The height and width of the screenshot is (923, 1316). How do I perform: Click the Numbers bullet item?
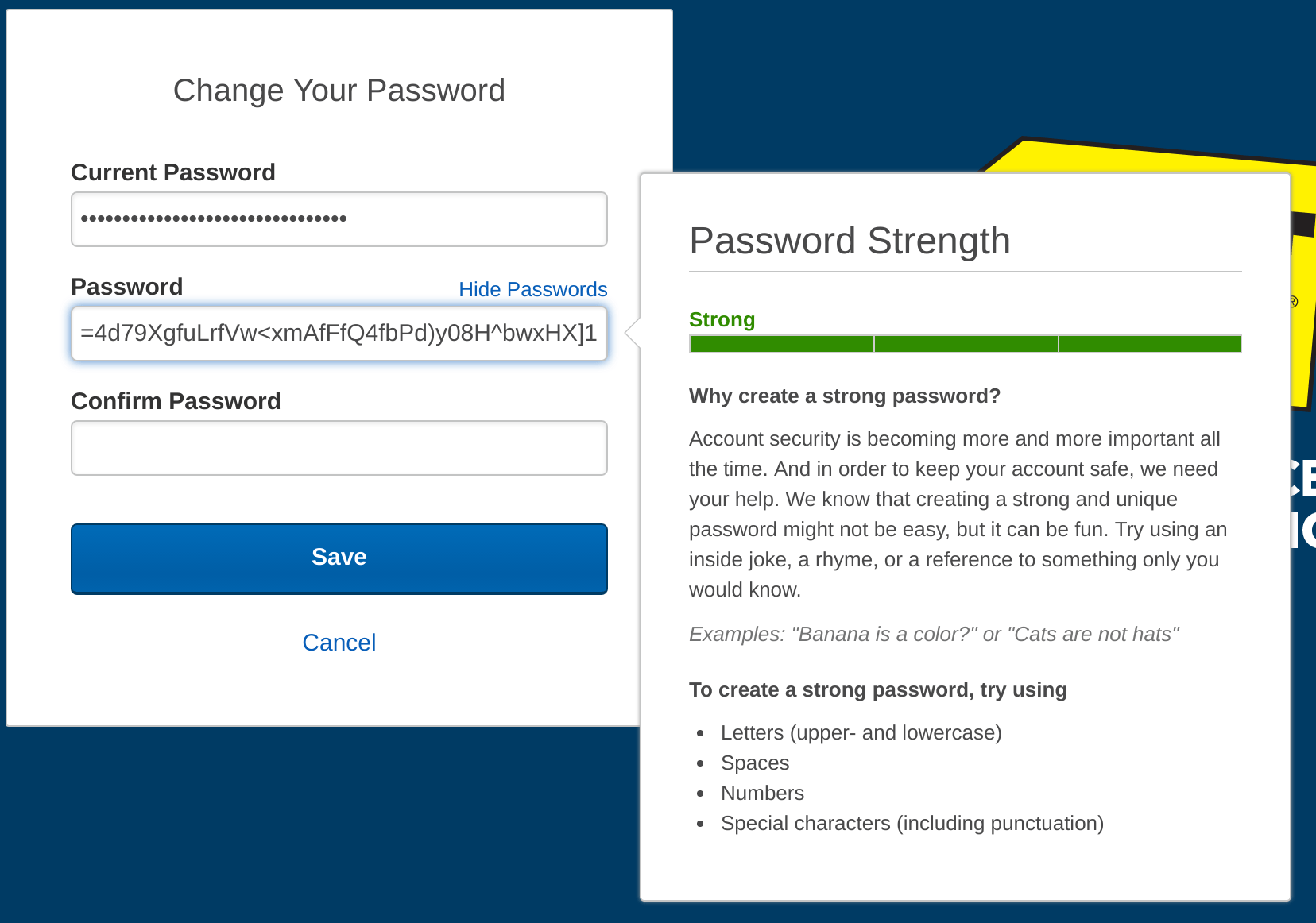(x=762, y=793)
